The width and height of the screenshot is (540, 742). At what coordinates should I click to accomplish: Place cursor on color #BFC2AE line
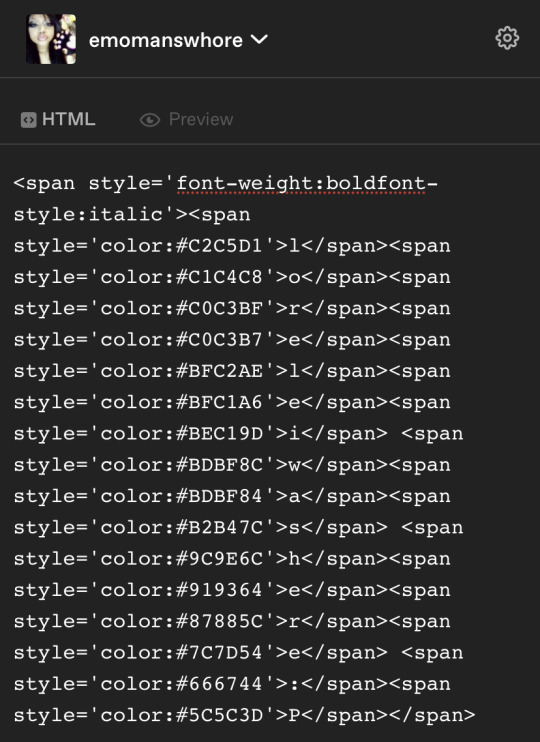pos(232,371)
